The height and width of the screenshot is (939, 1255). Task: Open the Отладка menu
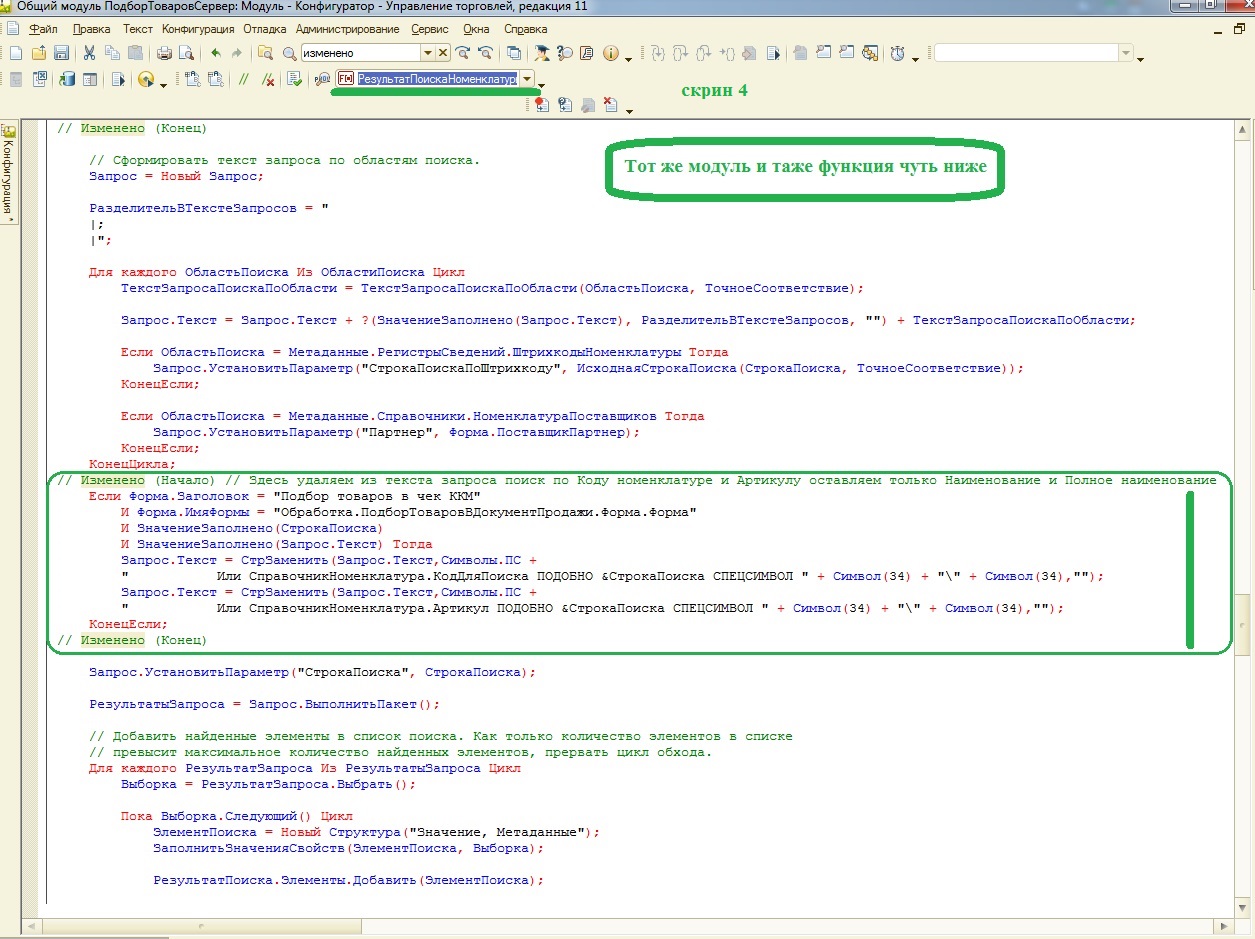265,29
